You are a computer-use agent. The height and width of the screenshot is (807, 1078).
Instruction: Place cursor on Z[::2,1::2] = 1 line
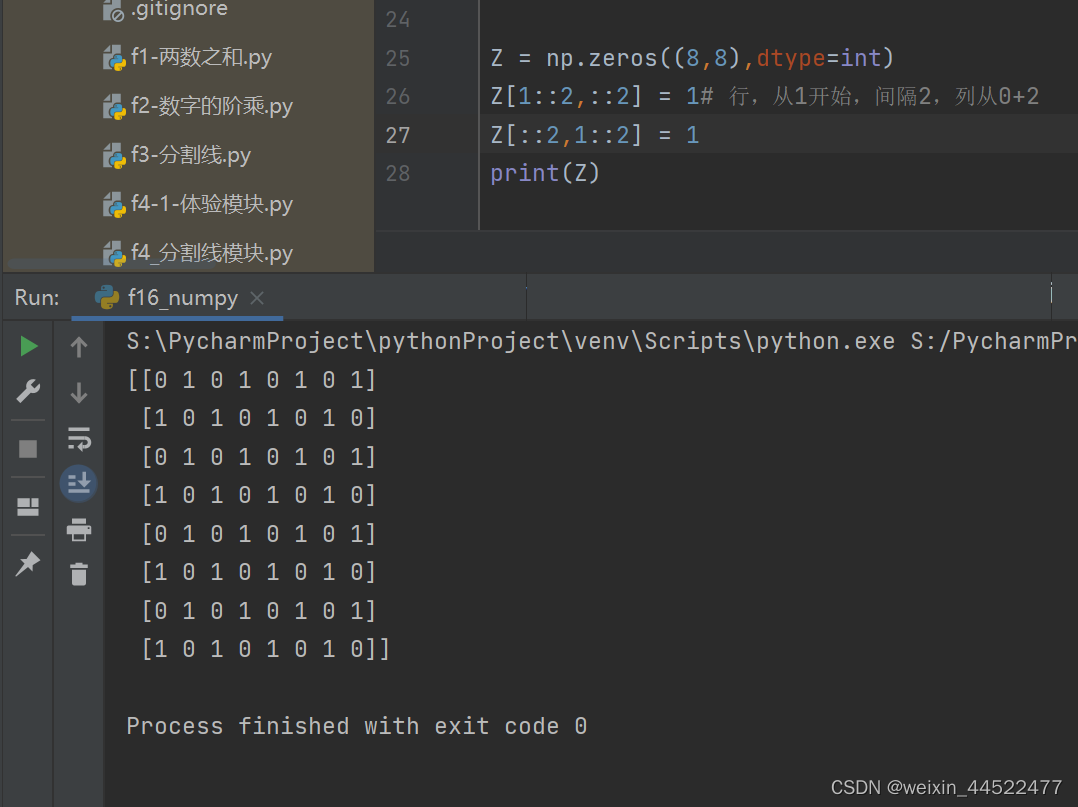(x=595, y=135)
